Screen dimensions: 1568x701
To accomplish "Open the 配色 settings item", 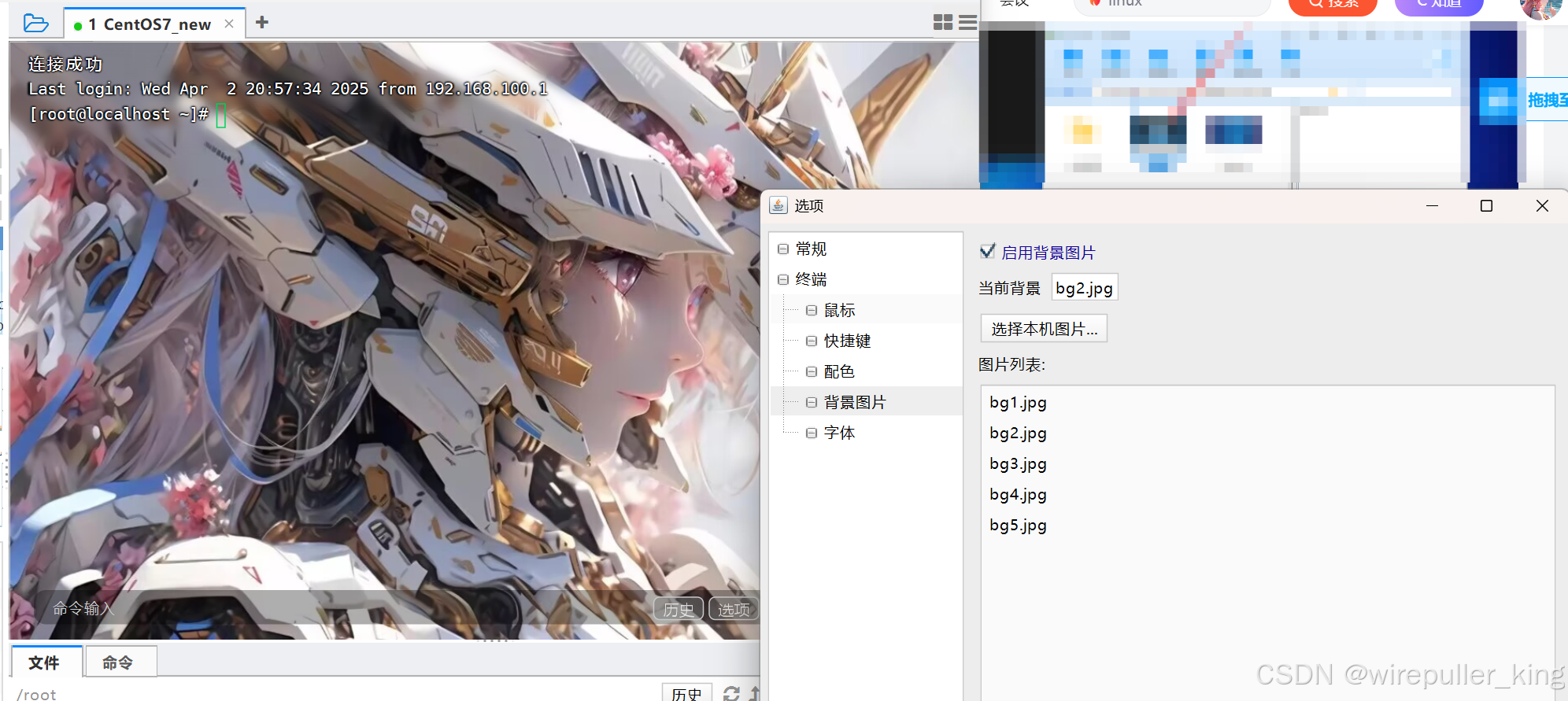I will 839,371.
